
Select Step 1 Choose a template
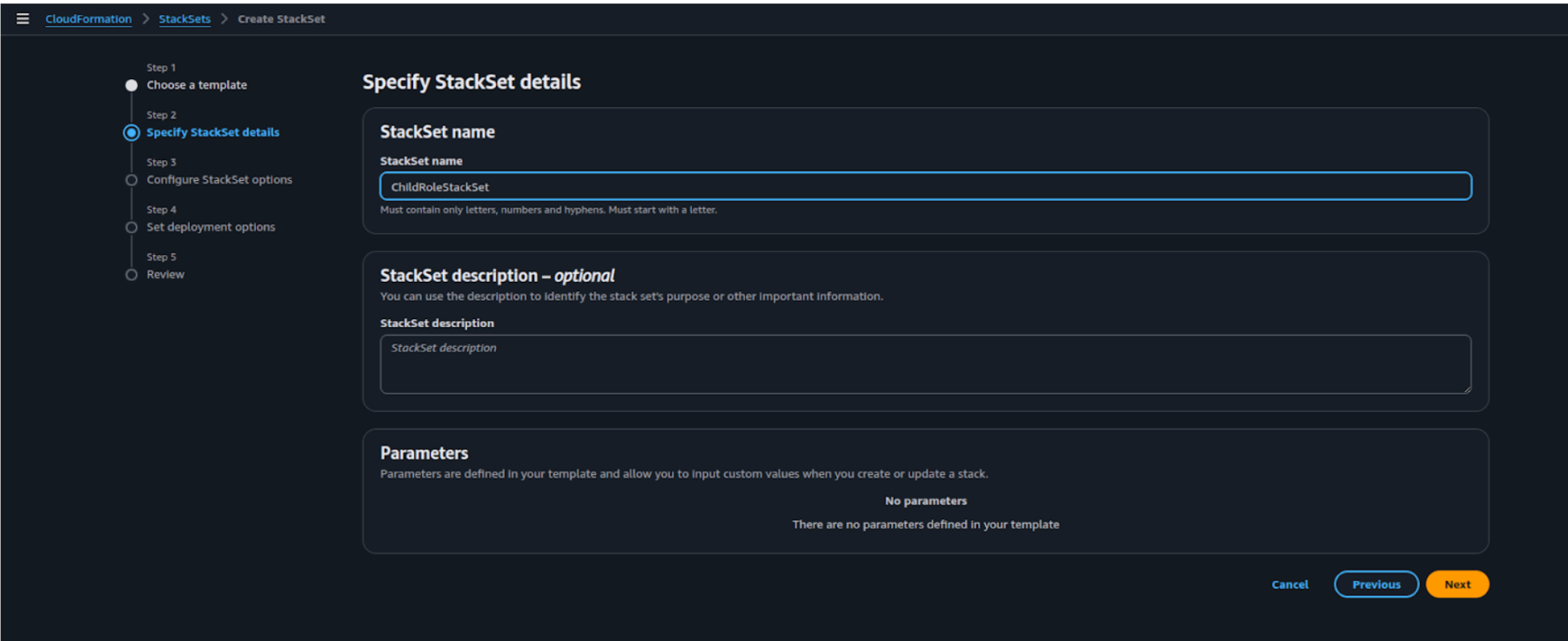tap(197, 85)
